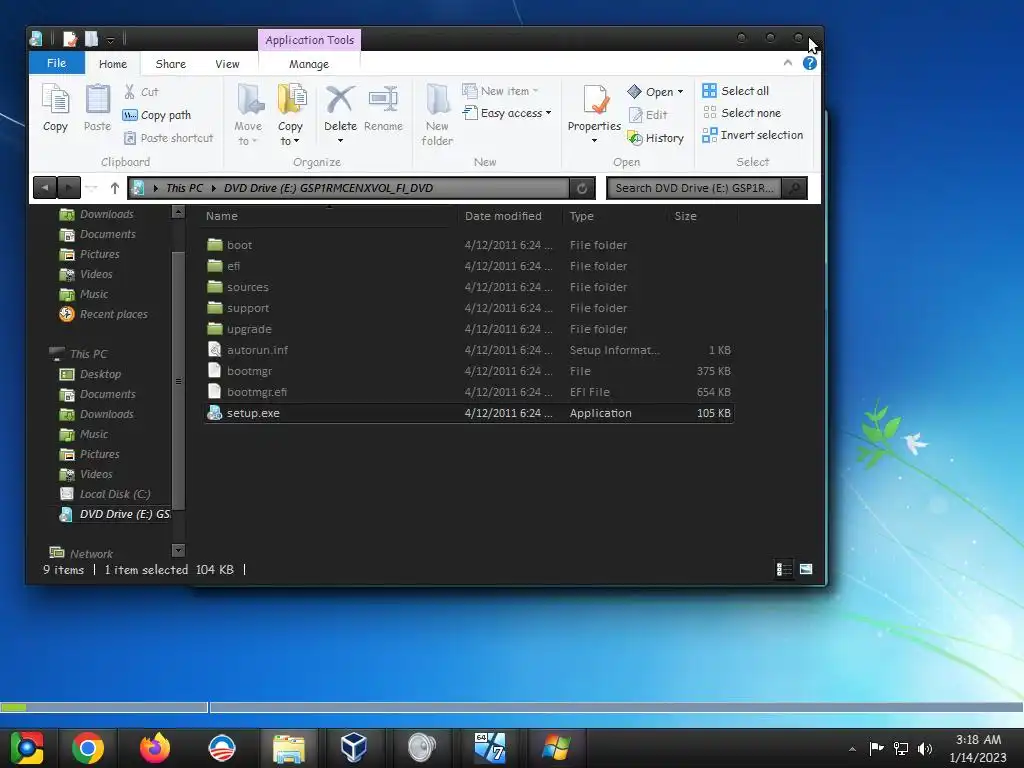
Task: Click the Refresh button in address bar
Action: pos(582,188)
